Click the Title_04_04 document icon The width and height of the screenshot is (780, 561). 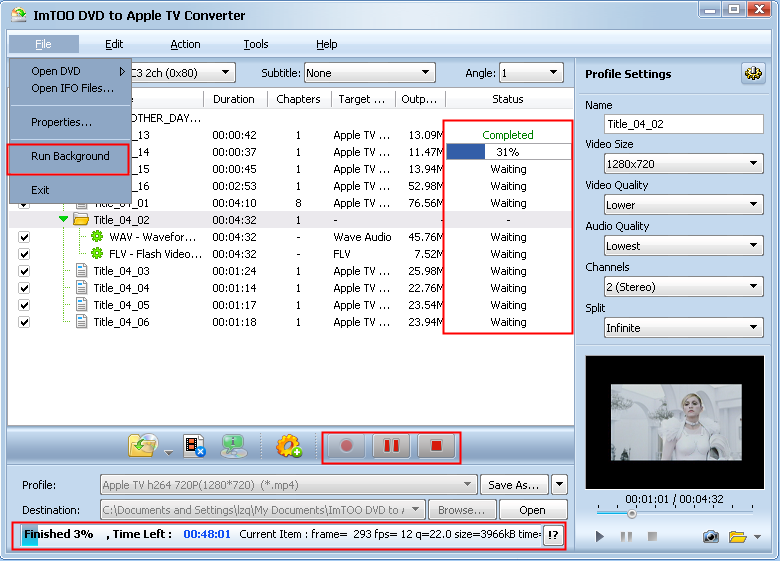(x=82, y=287)
